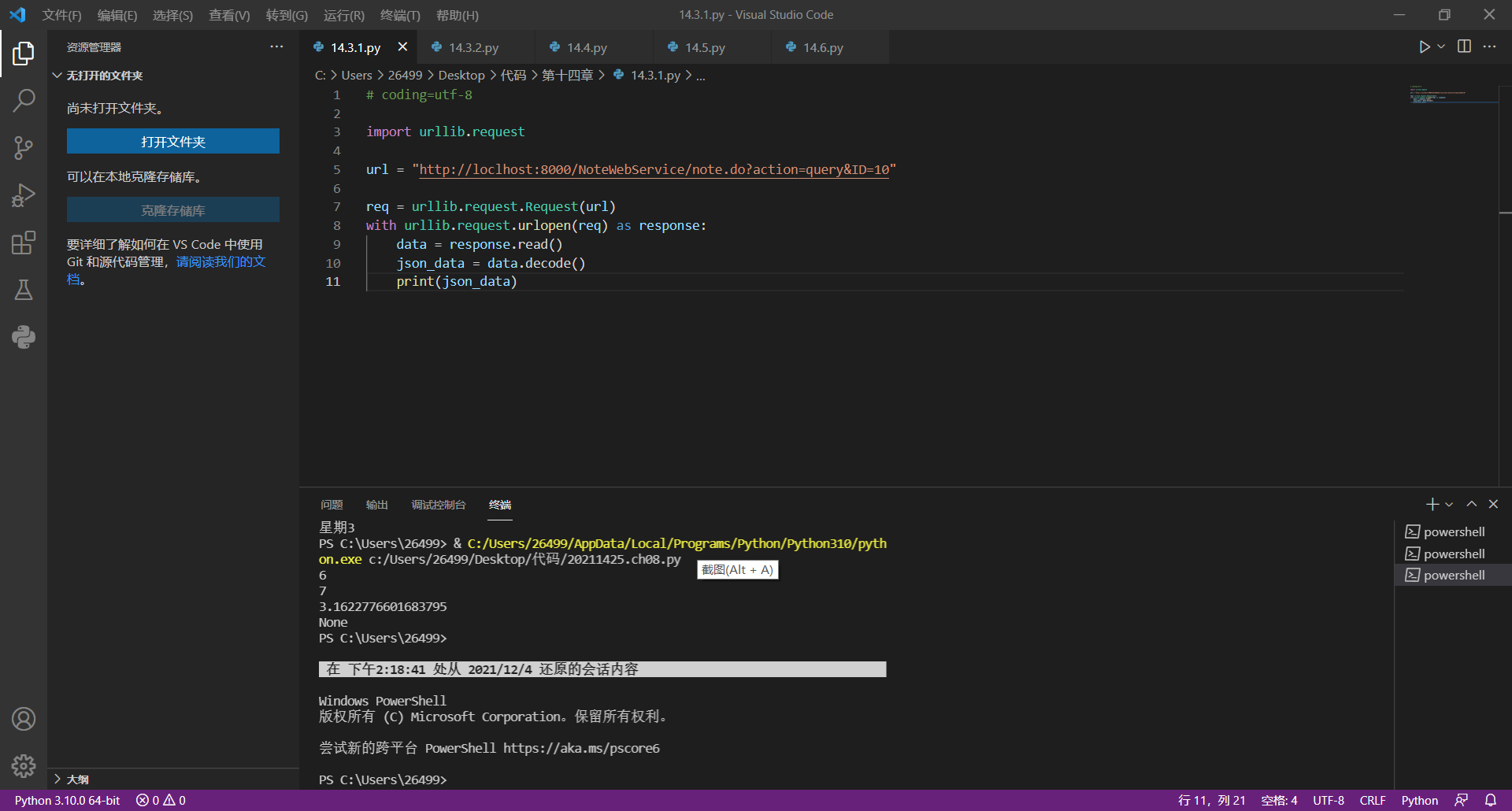Select the 终端 panel tab
Image resolution: width=1512 pixels, height=811 pixels.
coord(500,505)
